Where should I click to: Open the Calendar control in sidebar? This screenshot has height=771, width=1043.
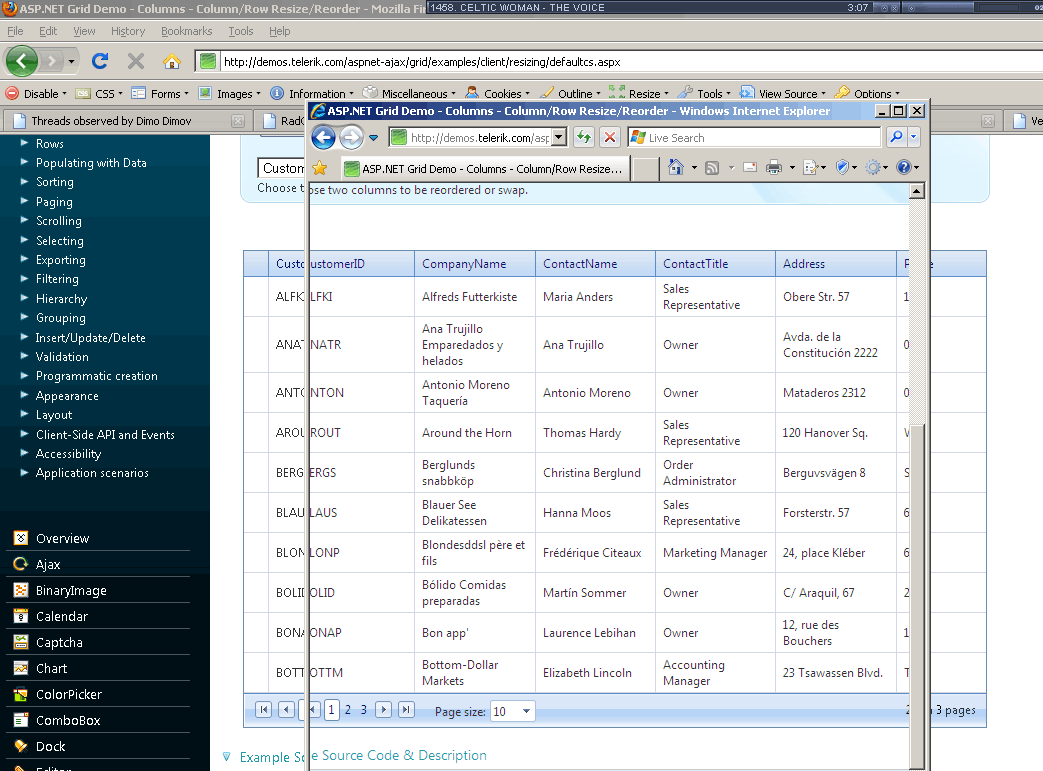(x=62, y=617)
